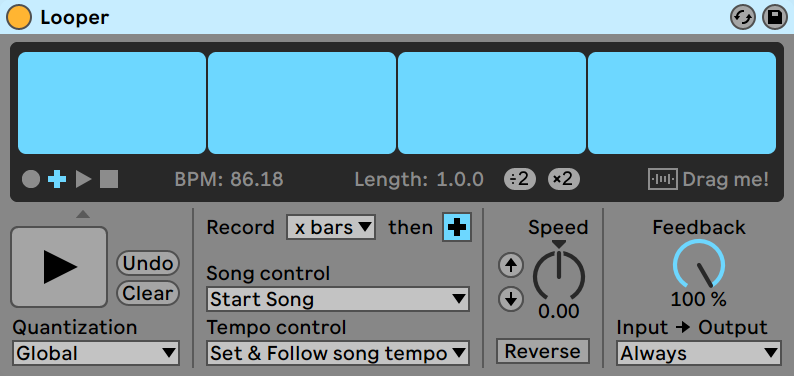This screenshot has height=376, width=794.
Task: Toggle the Reverse button
Action: pos(543,351)
